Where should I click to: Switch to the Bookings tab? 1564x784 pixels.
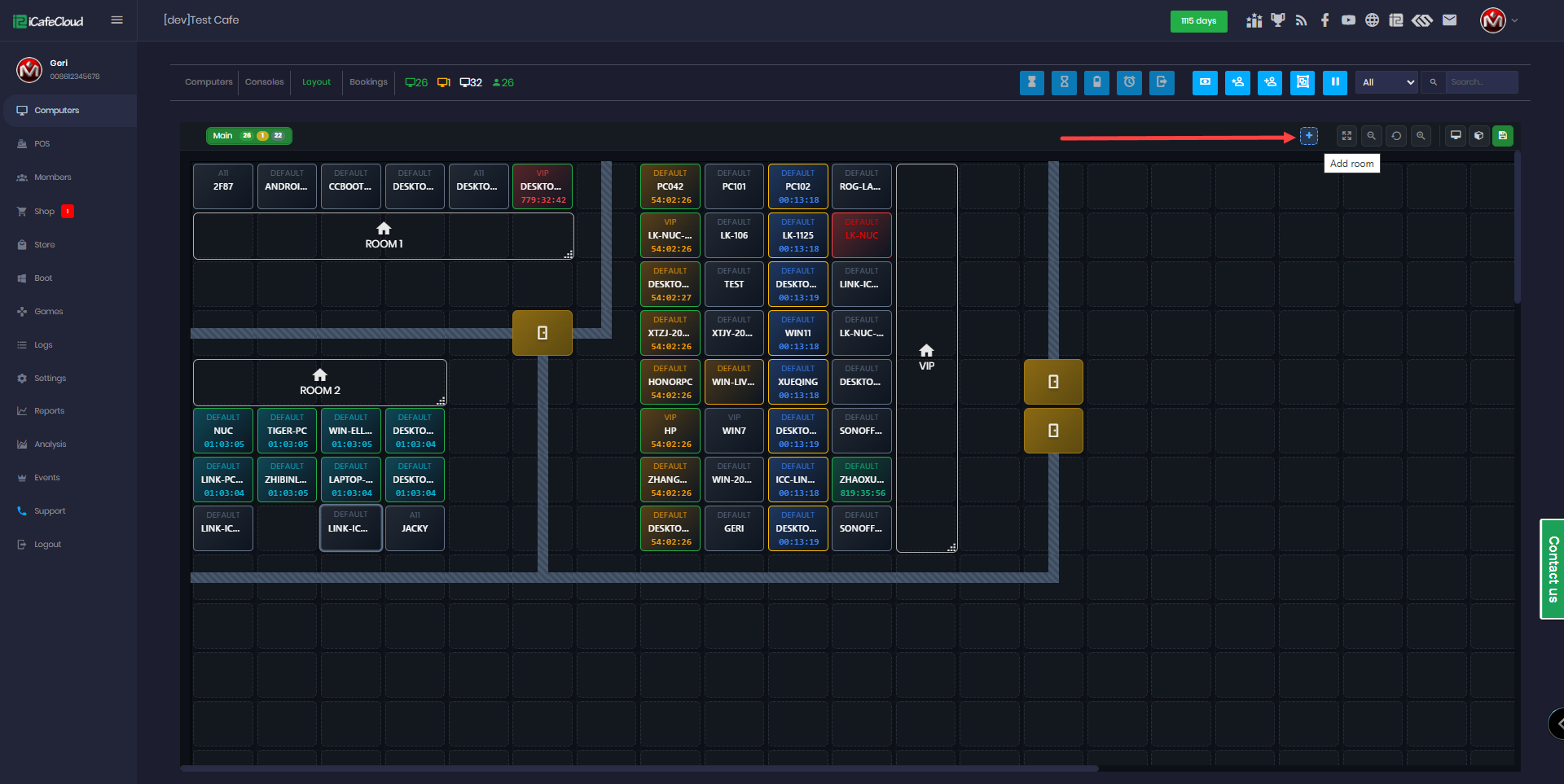pos(368,82)
